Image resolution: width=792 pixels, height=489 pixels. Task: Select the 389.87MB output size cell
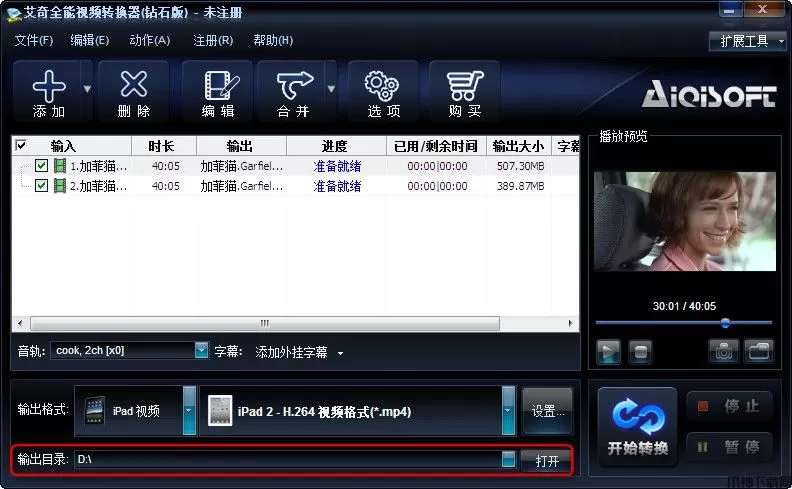pyautogui.click(x=520, y=186)
